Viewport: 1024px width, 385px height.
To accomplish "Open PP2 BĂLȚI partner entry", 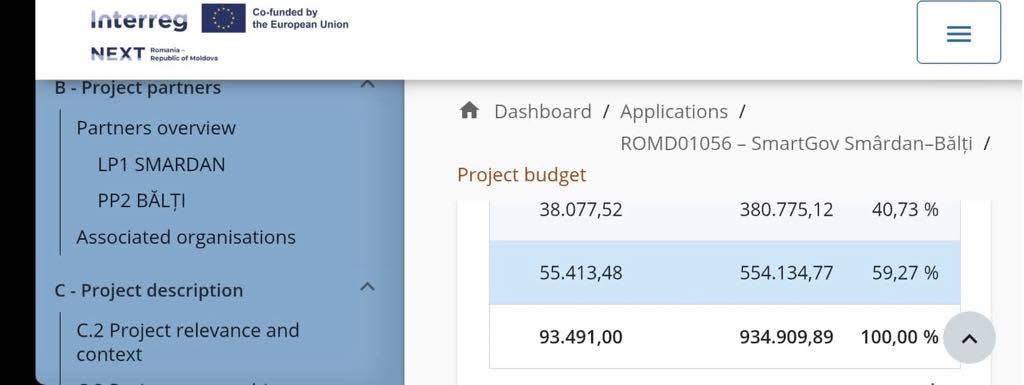I will coord(142,200).
